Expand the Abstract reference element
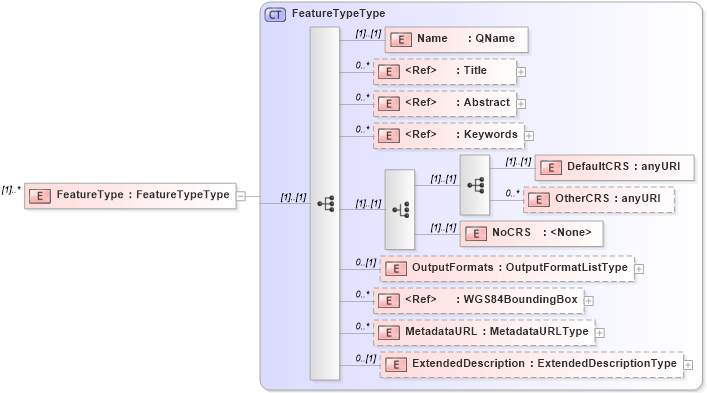The height and width of the screenshot is (393, 707). (521, 104)
